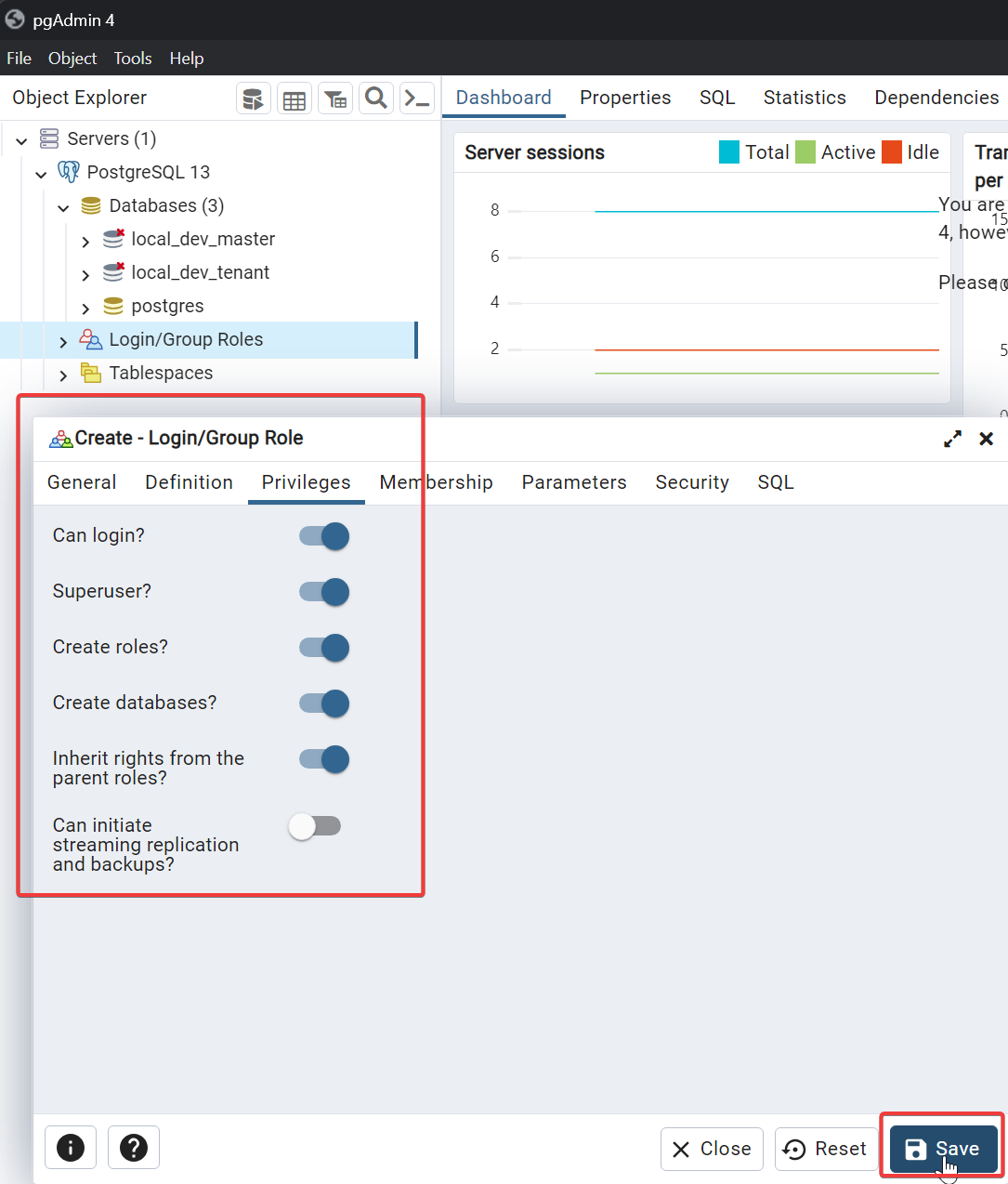1008x1184 pixels.
Task: Select the local_dev_master tree item
Action: tap(203, 239)
